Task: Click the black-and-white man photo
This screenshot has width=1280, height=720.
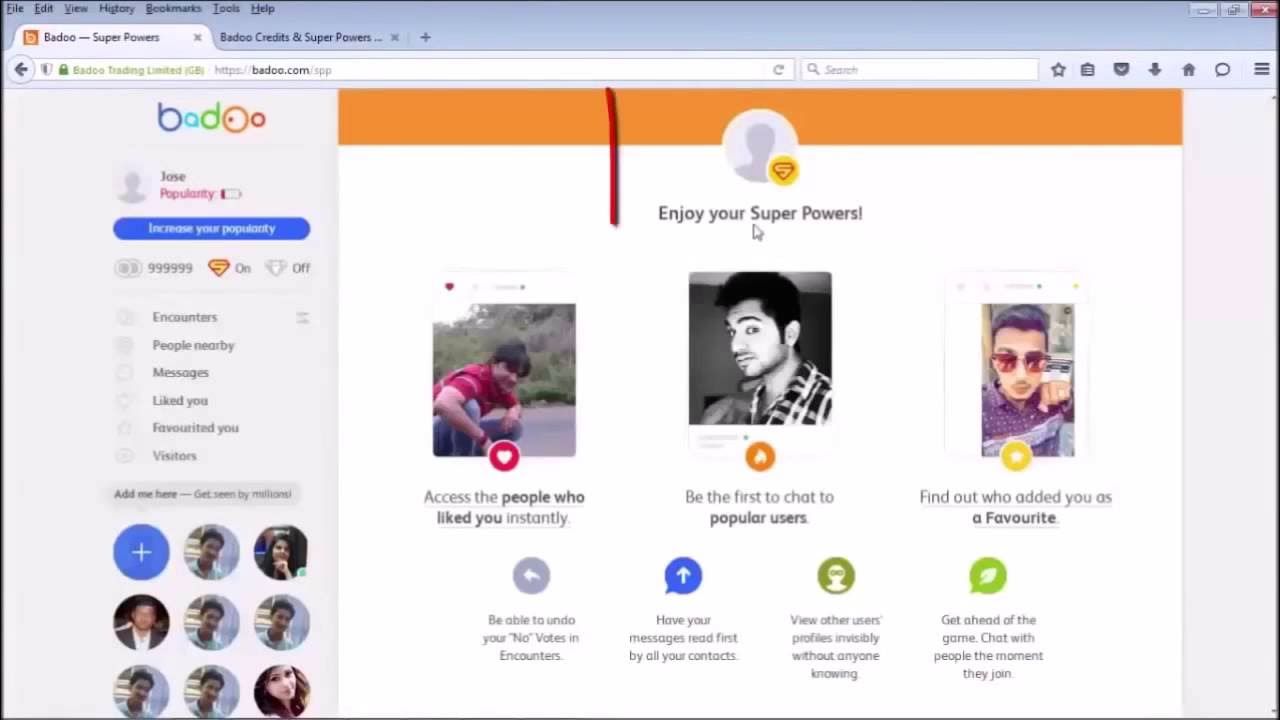Action: pos(760,348)
